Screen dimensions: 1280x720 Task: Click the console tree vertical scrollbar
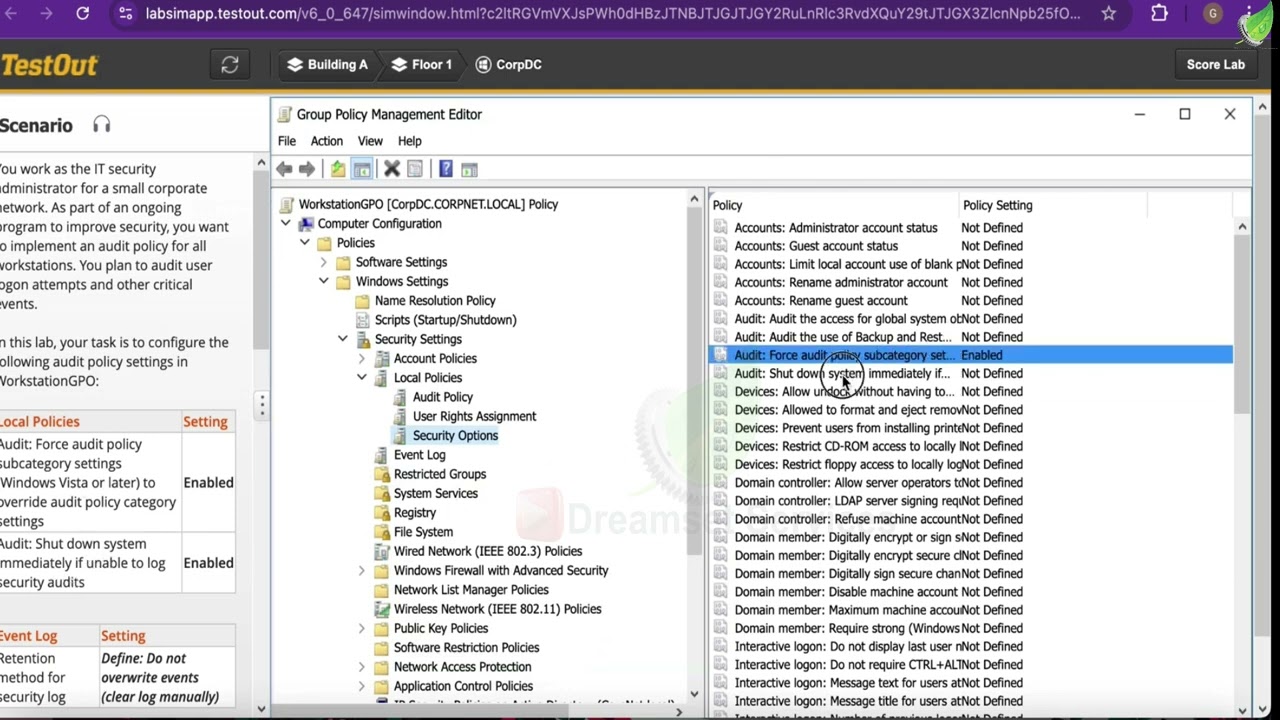pos(694,380)
